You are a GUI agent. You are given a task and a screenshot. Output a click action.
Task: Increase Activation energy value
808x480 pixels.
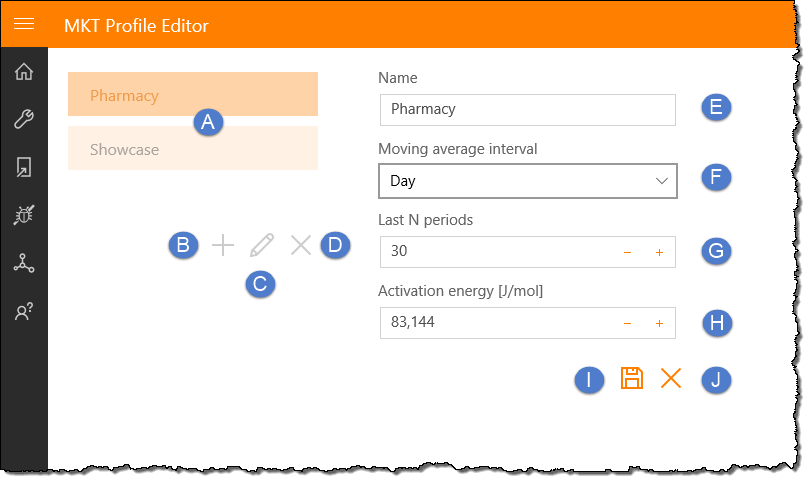[x=659, y=324]
